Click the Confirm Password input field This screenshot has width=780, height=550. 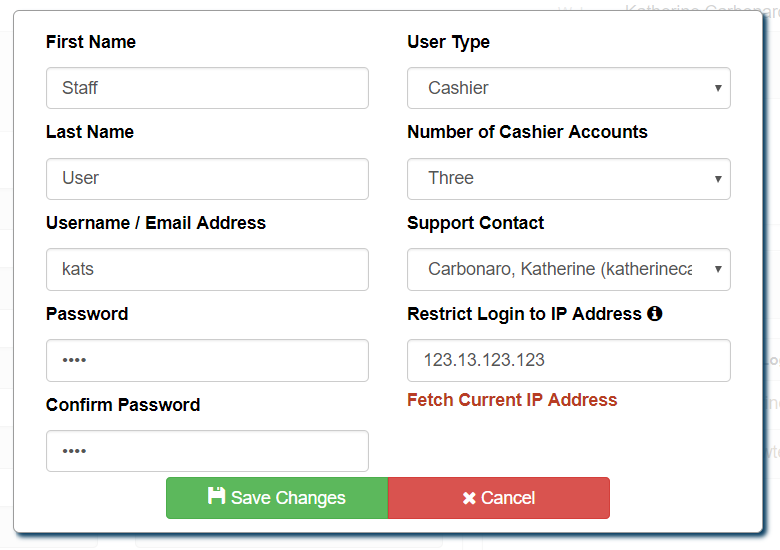click(x=207, y=451)
